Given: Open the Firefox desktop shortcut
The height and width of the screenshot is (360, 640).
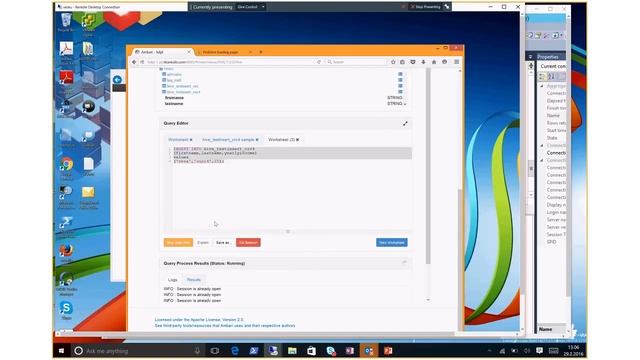Looking at the screenshot, I should (x=66, y=253).
